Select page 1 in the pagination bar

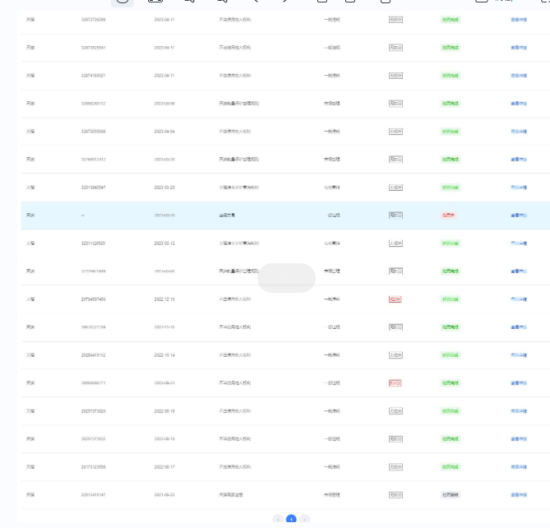(291, 519)
